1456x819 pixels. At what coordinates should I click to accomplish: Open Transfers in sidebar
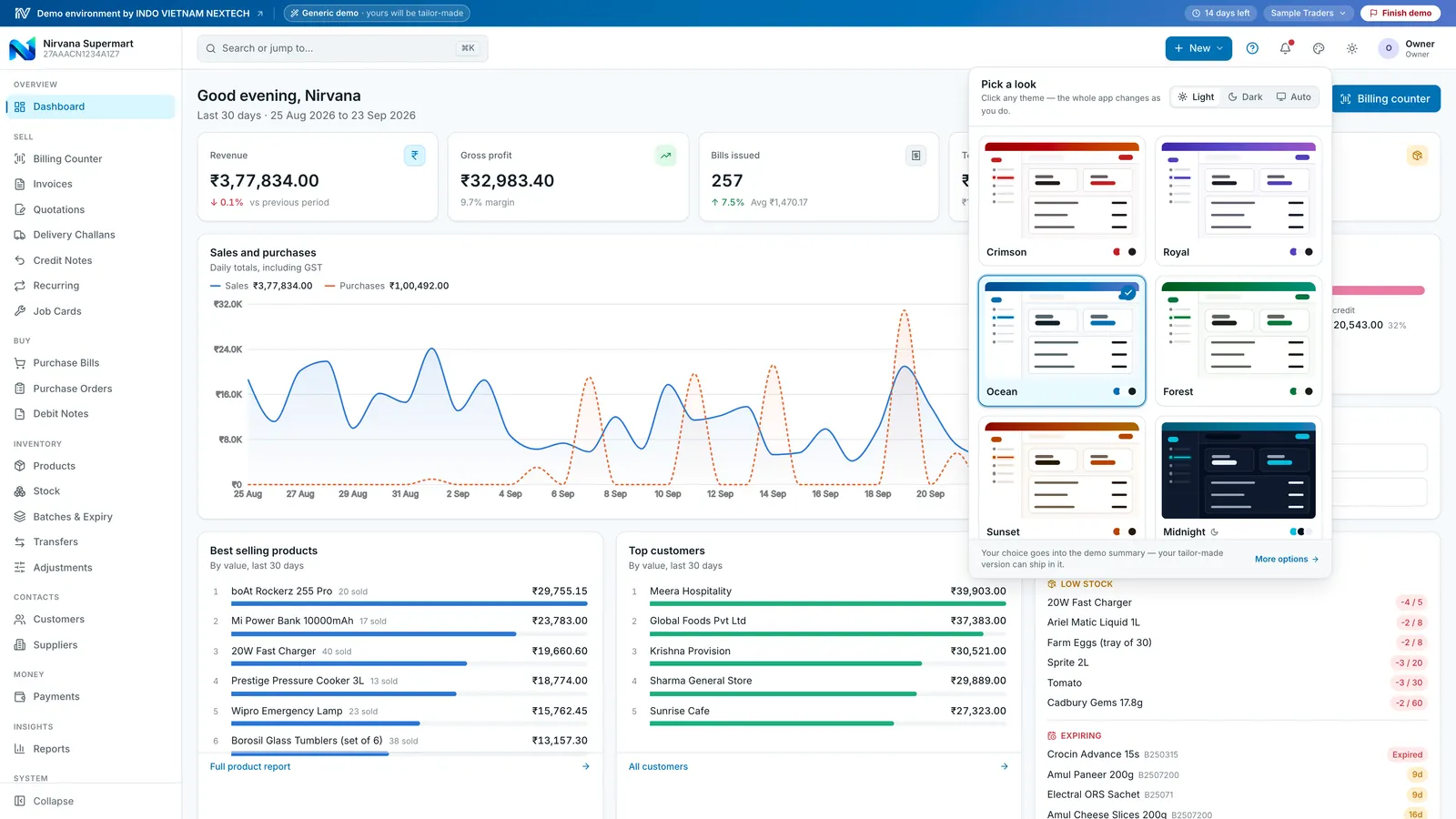[x=90, y=541]
